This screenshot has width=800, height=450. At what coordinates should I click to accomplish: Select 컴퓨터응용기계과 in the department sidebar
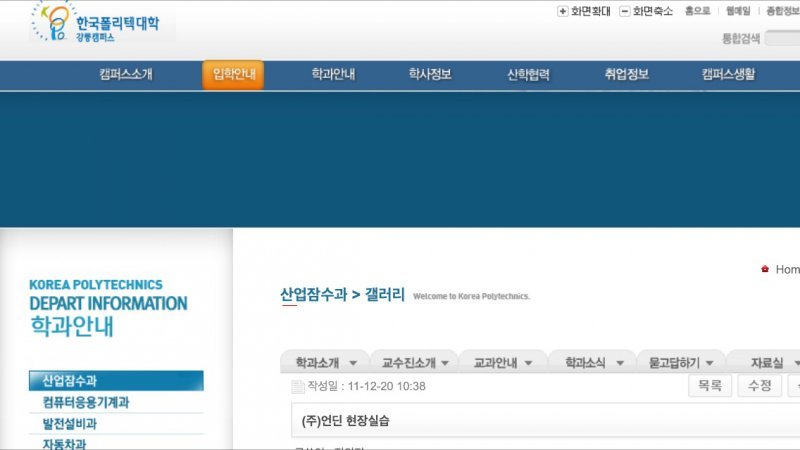coord(86,403)
